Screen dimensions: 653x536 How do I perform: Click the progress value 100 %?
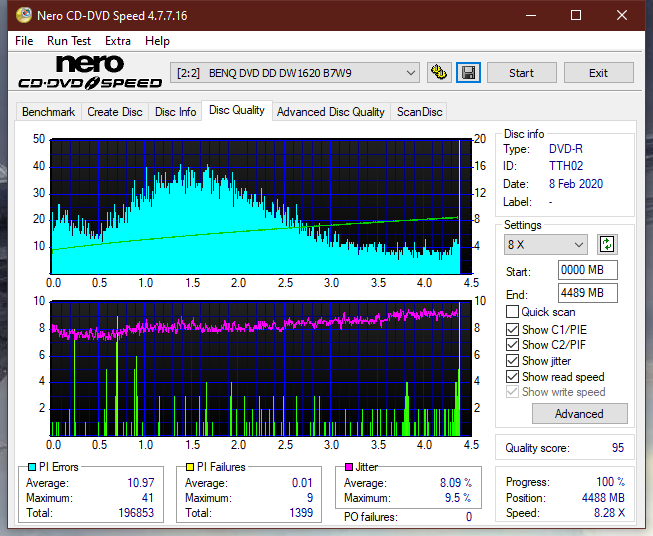point(611,482)
